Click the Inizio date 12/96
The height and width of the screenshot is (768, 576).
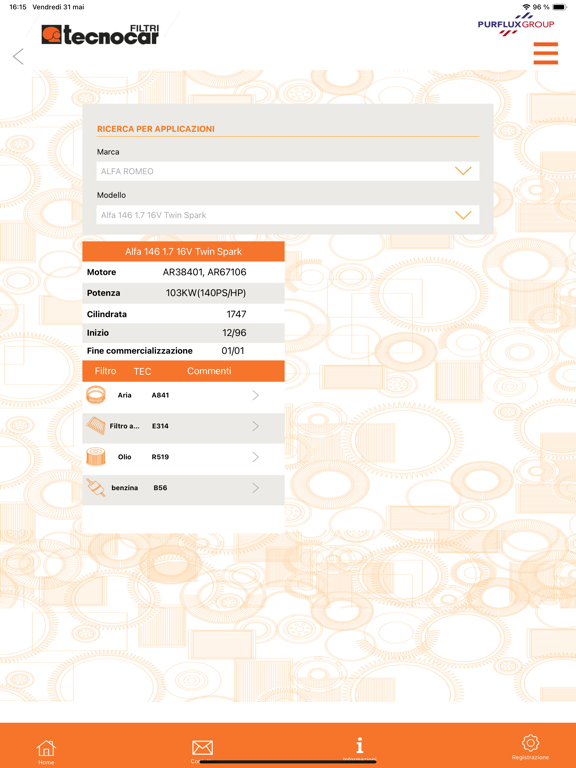coord(234,333)
